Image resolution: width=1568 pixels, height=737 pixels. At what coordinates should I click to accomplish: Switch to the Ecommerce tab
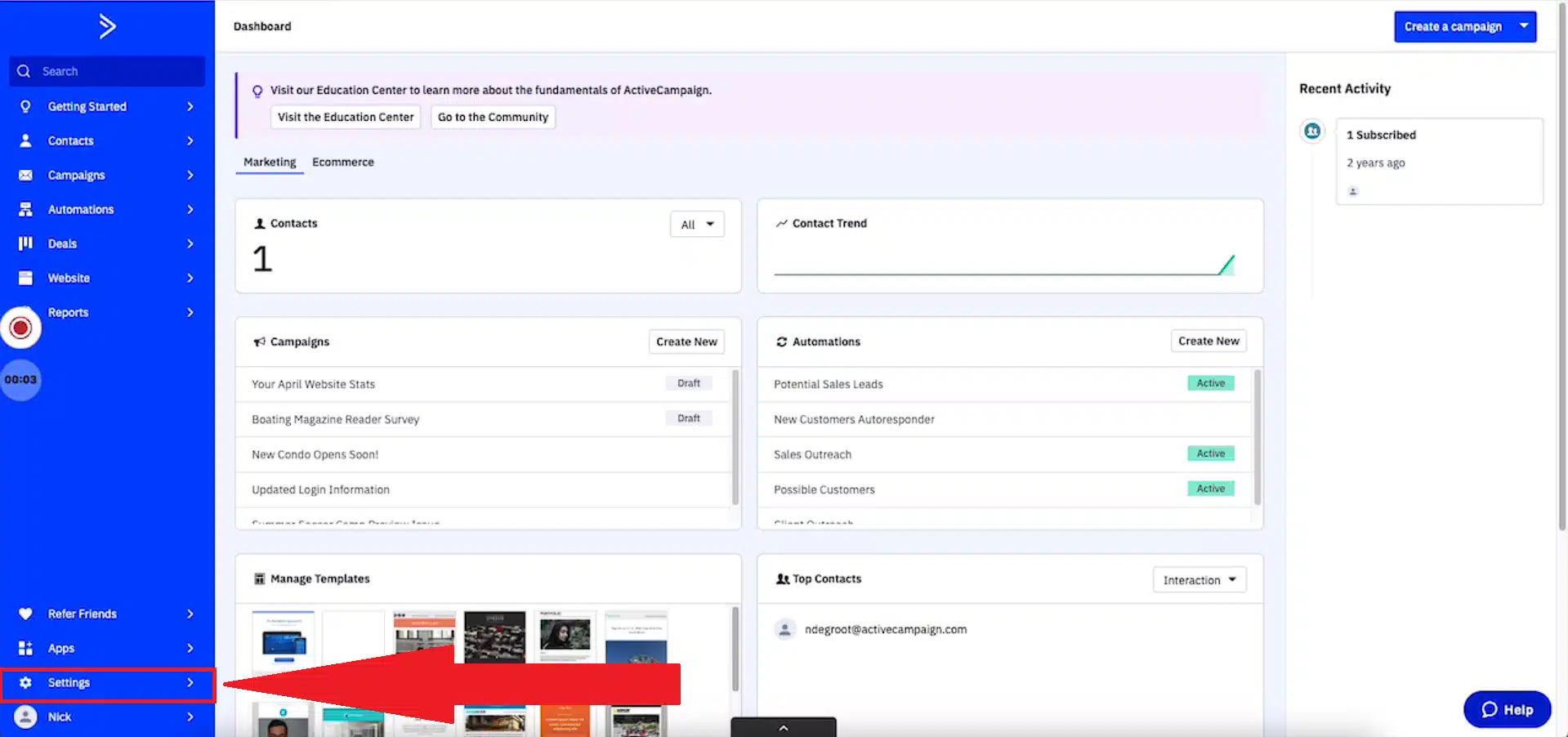coord(342,162)
